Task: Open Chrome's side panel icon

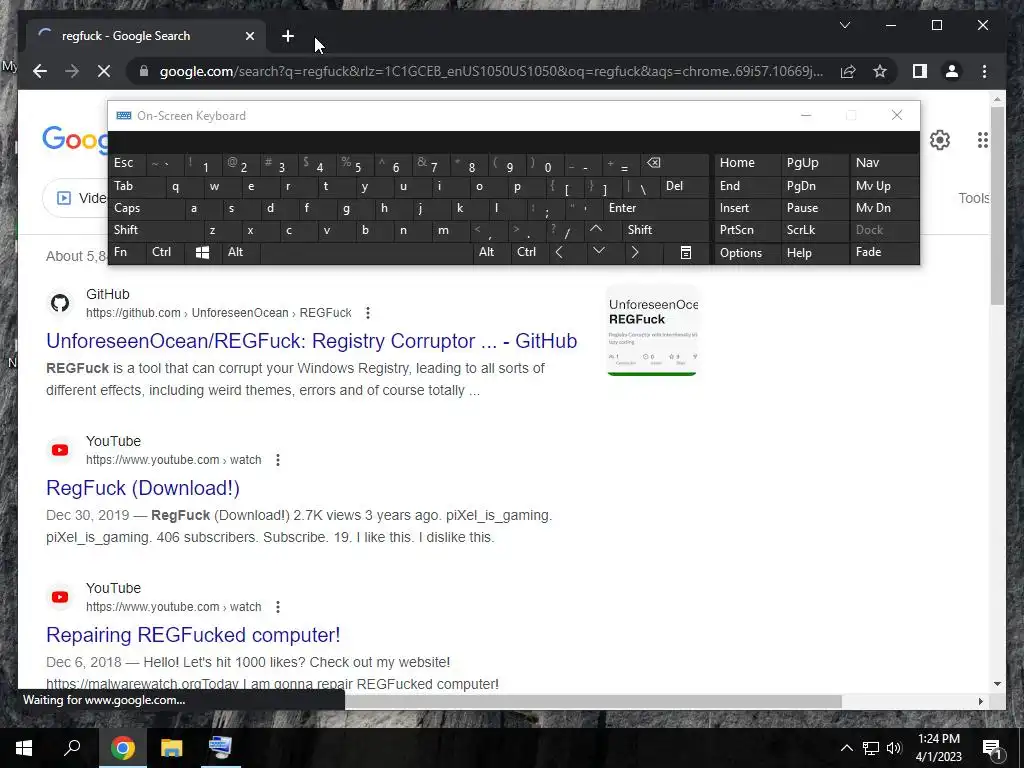Action: (920, 71)
